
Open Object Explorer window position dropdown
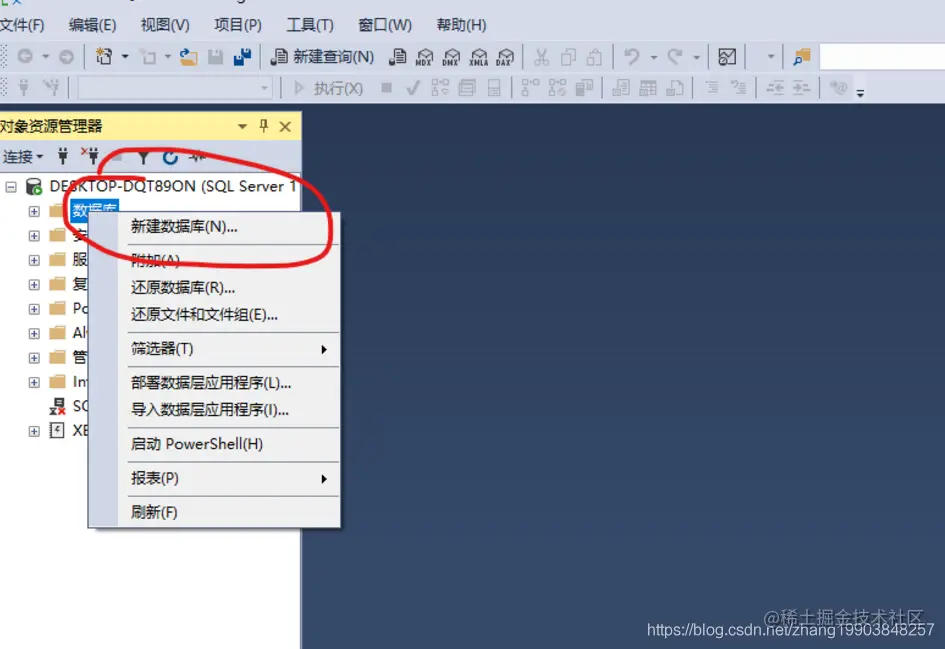[x=242, y=127]
